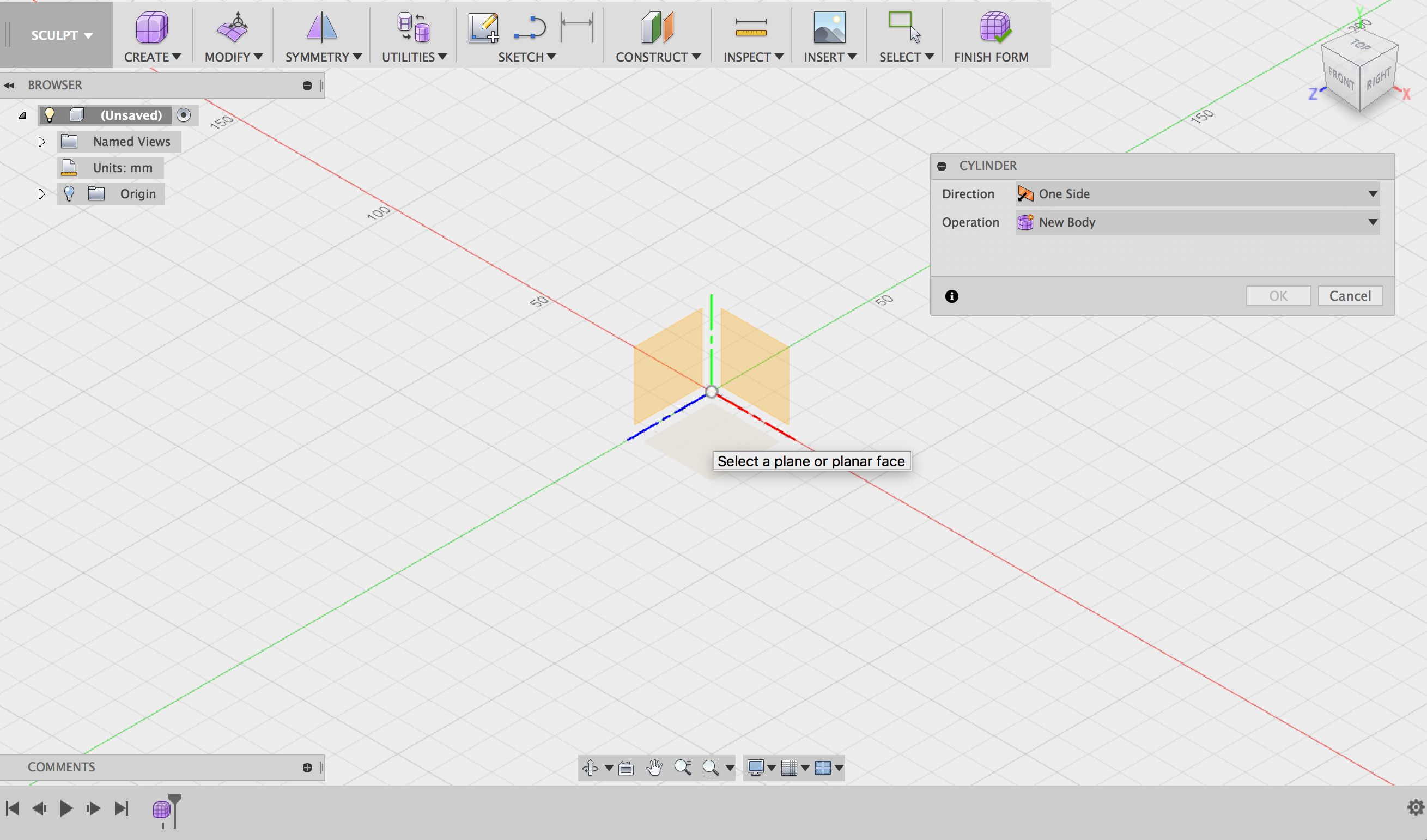Open the Operation New Body dropdown
The height and width of the screenshot is (840, 1427).
coord(1197,222)
